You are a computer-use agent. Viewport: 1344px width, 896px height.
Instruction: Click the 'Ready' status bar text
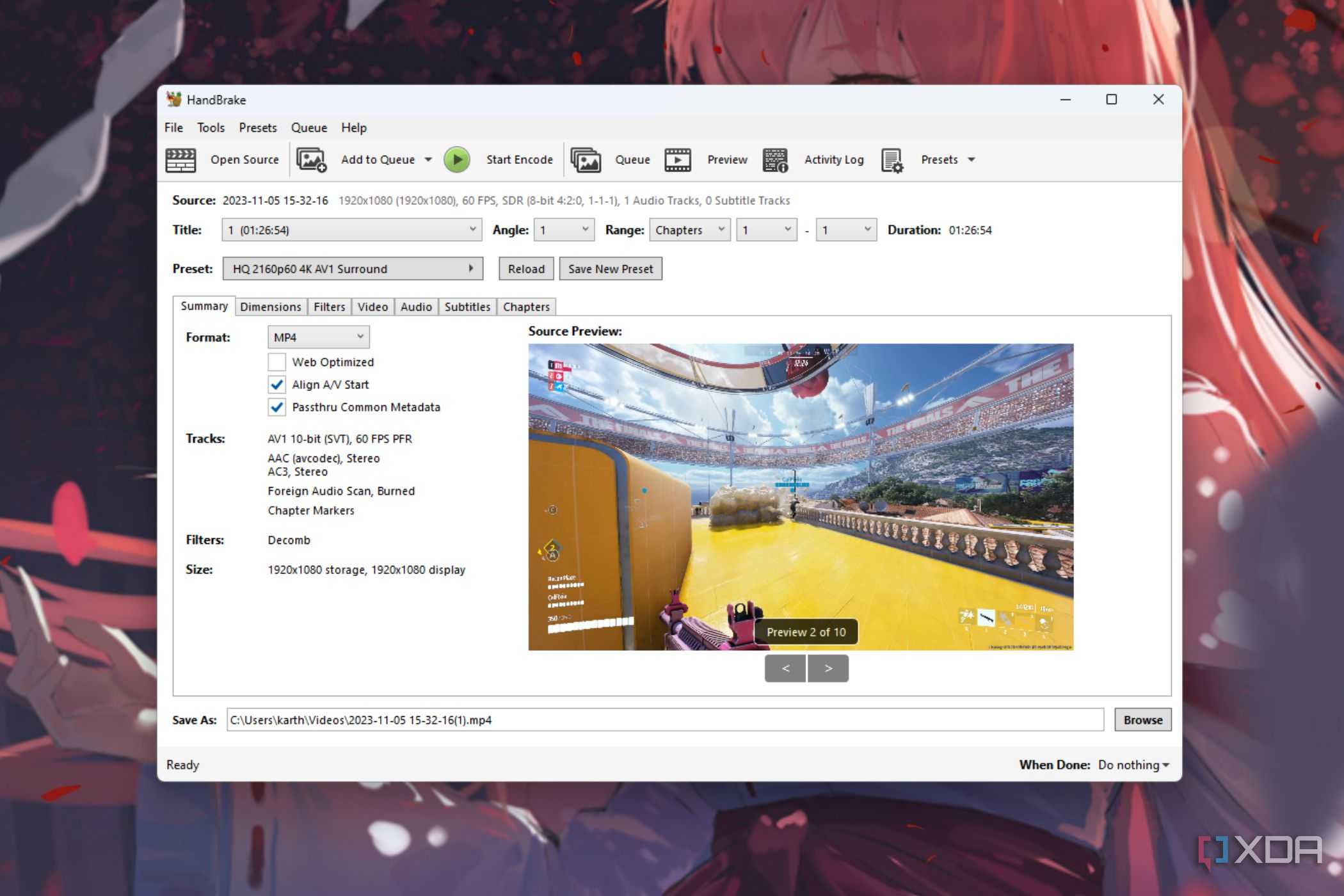click(x=183, y=765)
